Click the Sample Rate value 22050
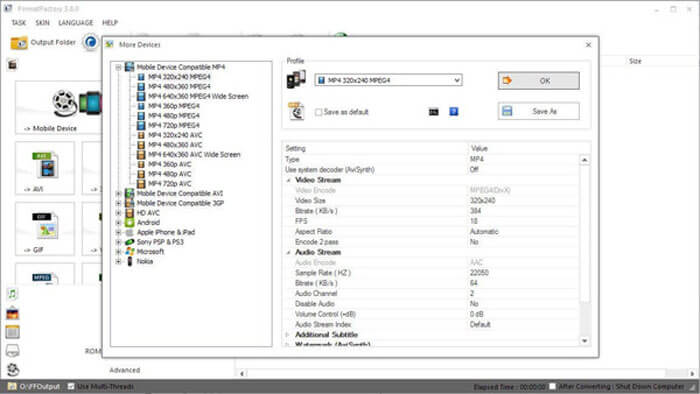700x394 pixels. click(x=479, y=273)
